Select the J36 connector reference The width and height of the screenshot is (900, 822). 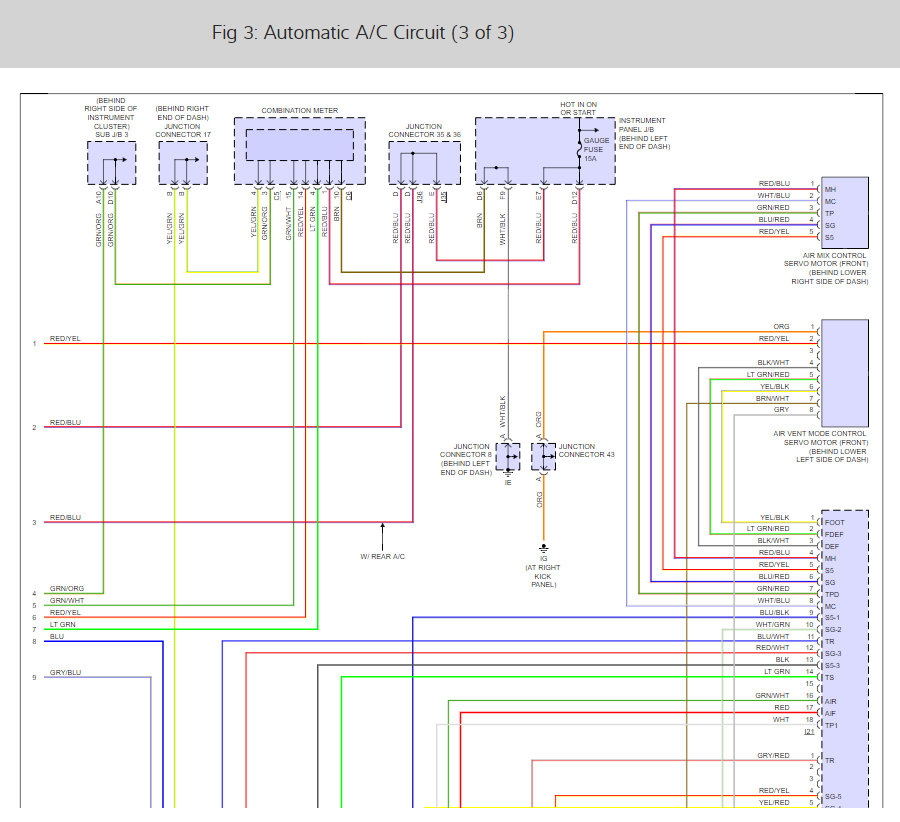pos(420,197)
